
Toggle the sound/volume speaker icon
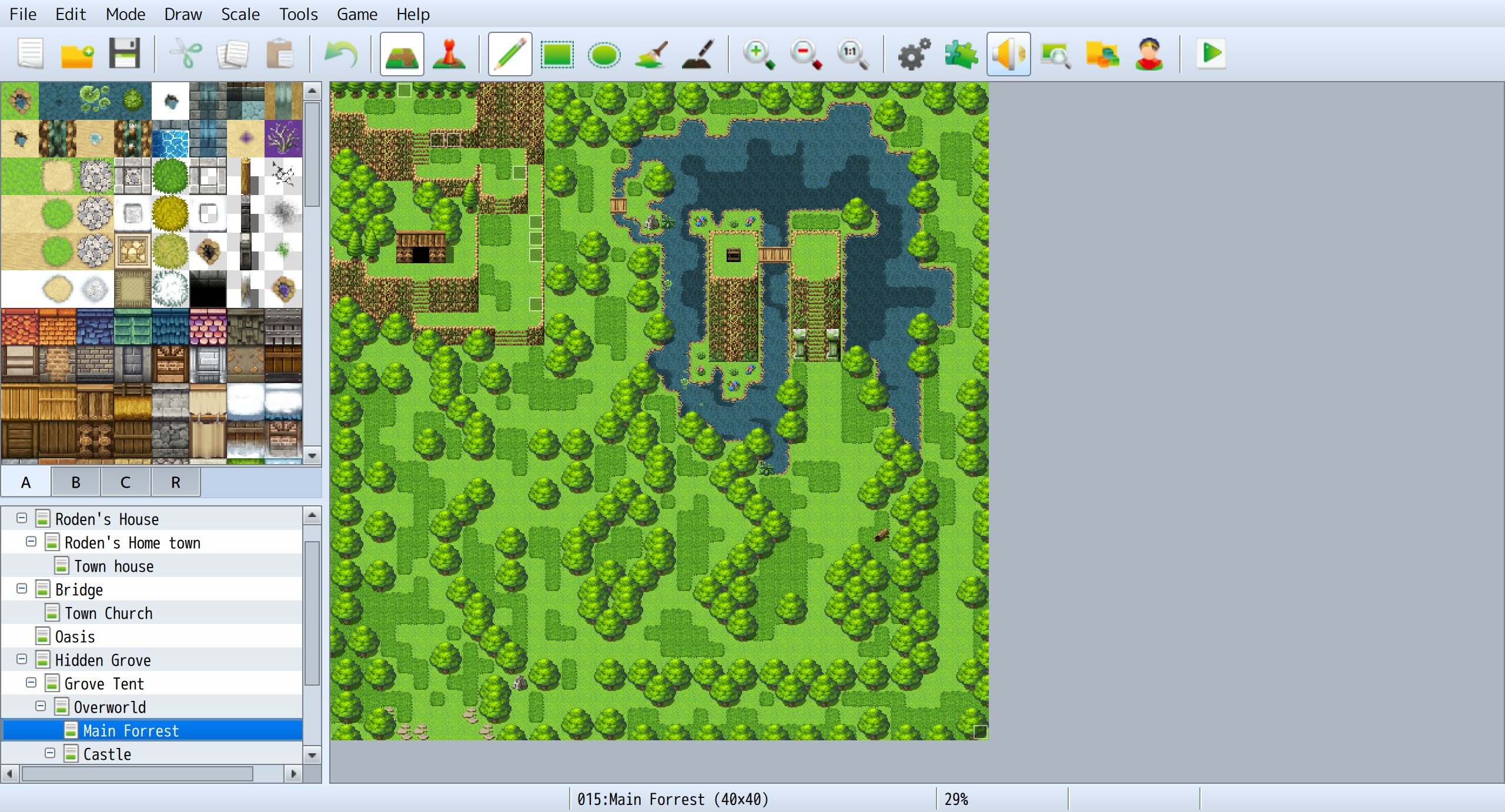[1008, 54]
